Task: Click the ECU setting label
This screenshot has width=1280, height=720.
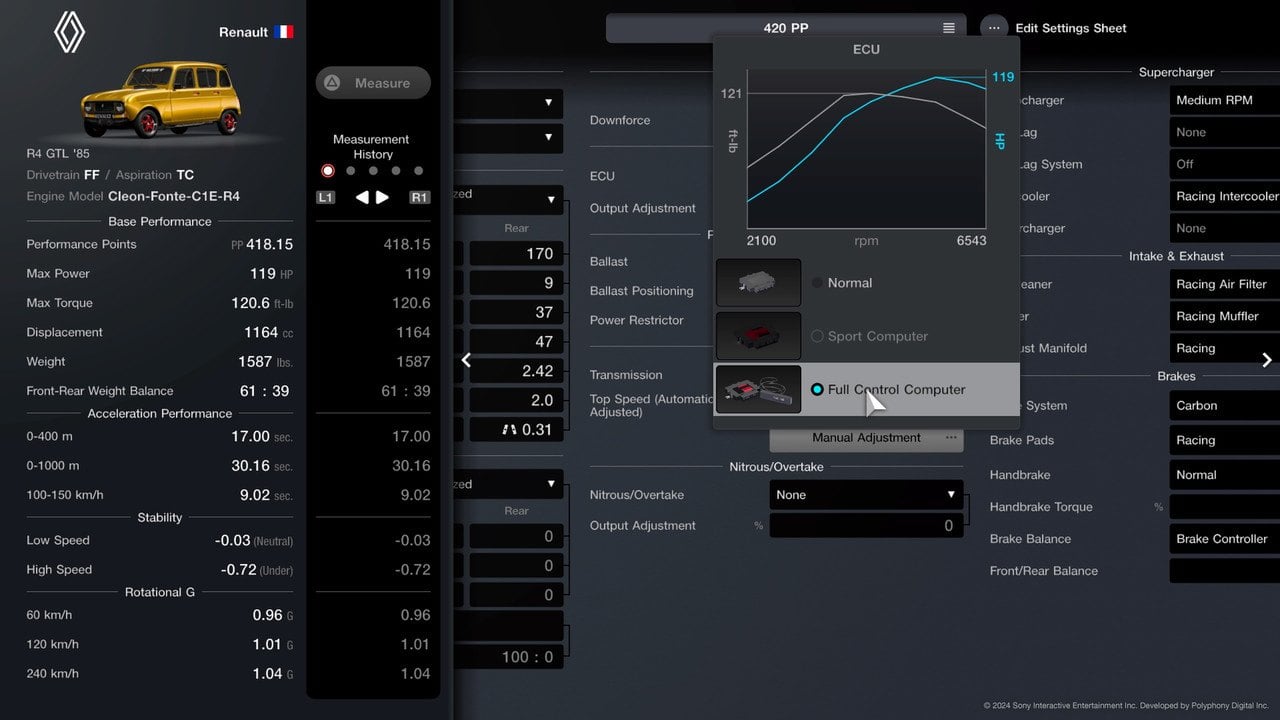Action: tap(602, 176)
